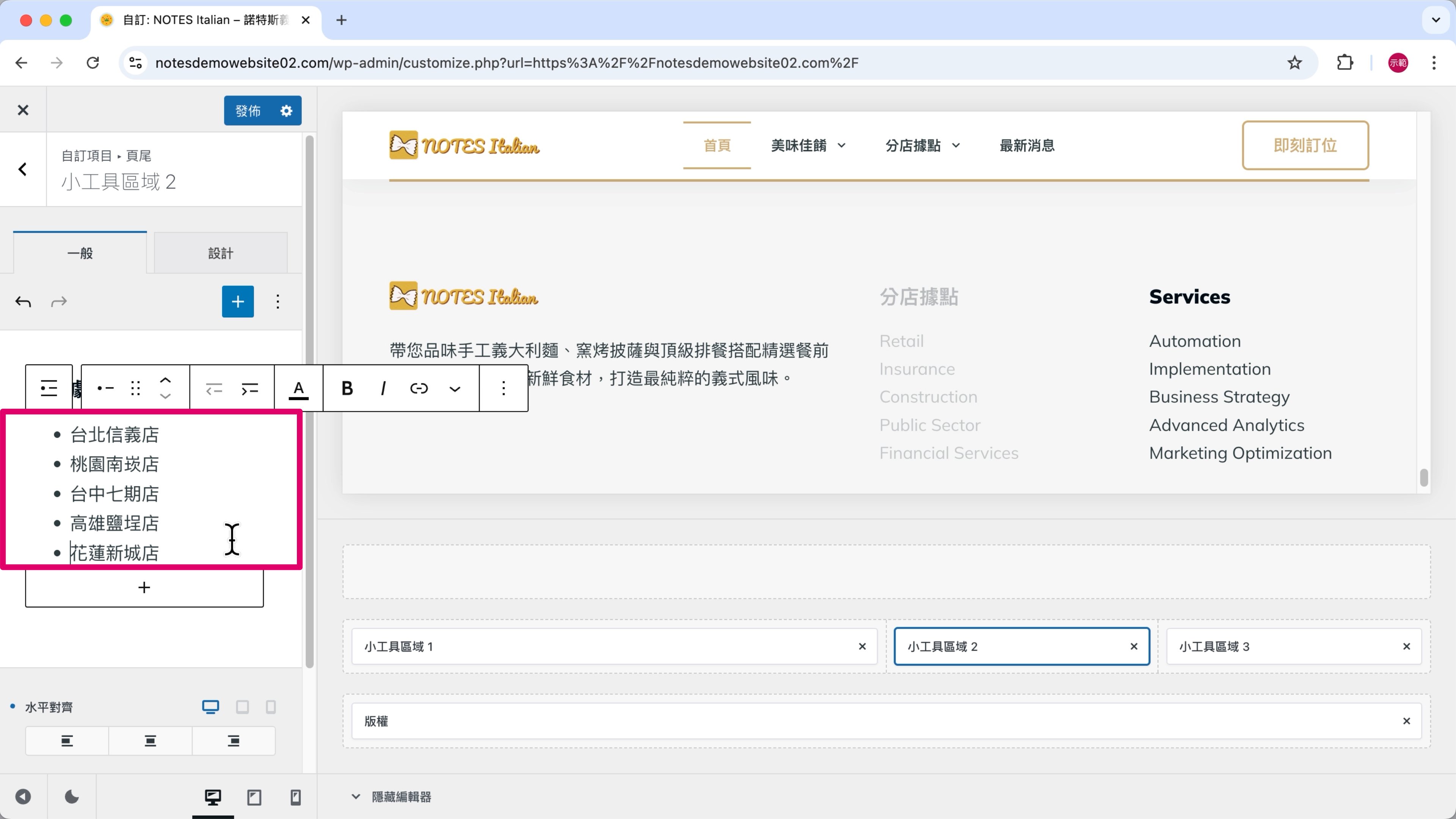Indent the list item

point(249,388)
